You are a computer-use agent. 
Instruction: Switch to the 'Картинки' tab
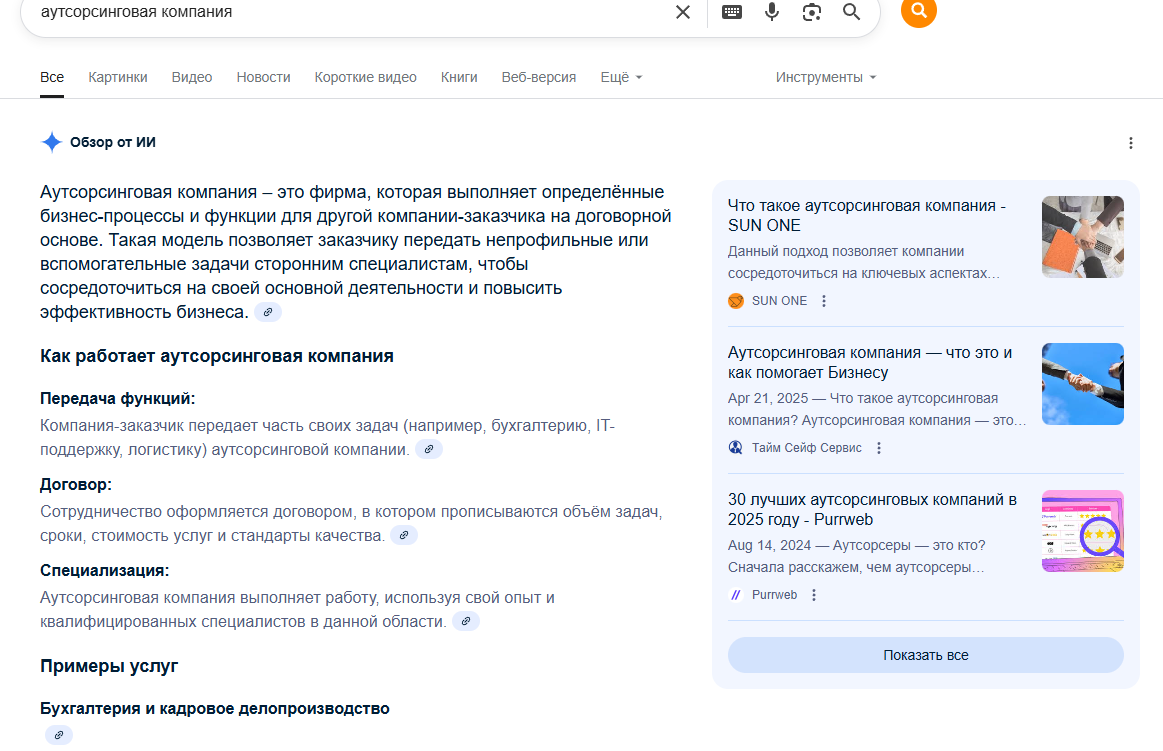click(118, 77)
